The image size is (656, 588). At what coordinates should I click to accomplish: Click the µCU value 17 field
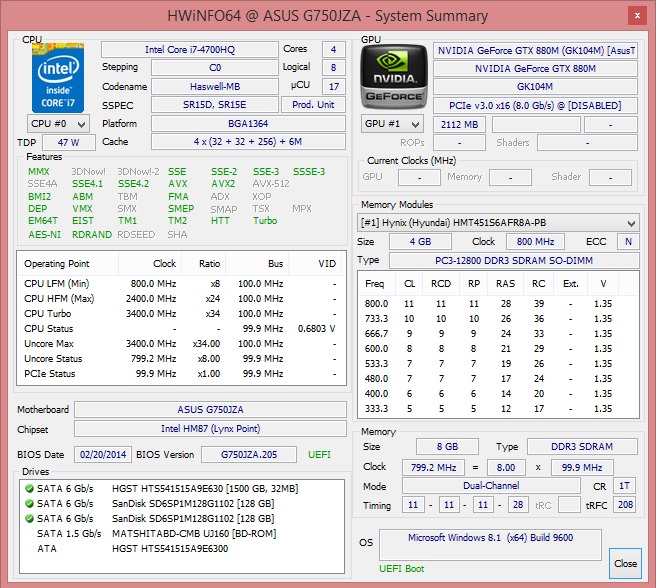point(333,87)
